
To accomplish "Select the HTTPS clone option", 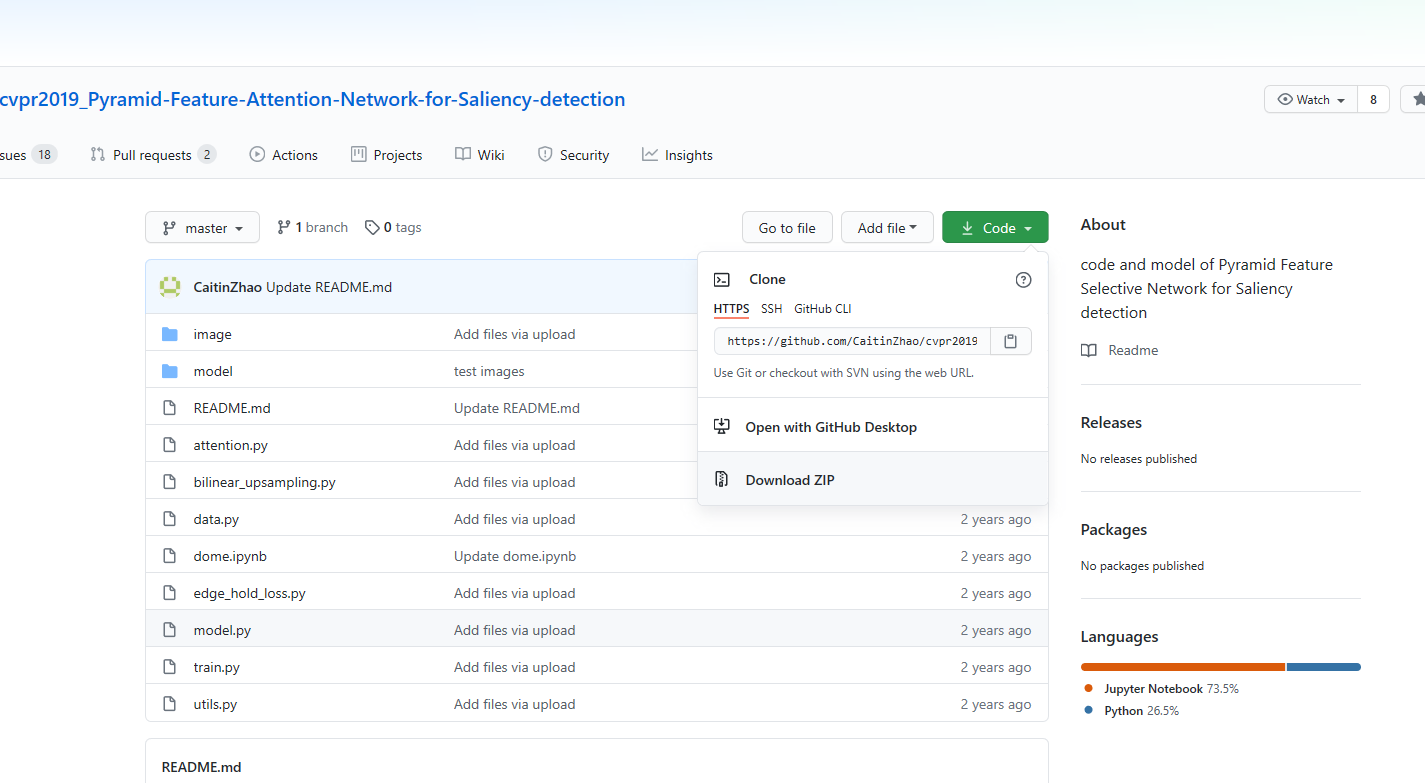I will pyautogui.click(x=731, y=309).
